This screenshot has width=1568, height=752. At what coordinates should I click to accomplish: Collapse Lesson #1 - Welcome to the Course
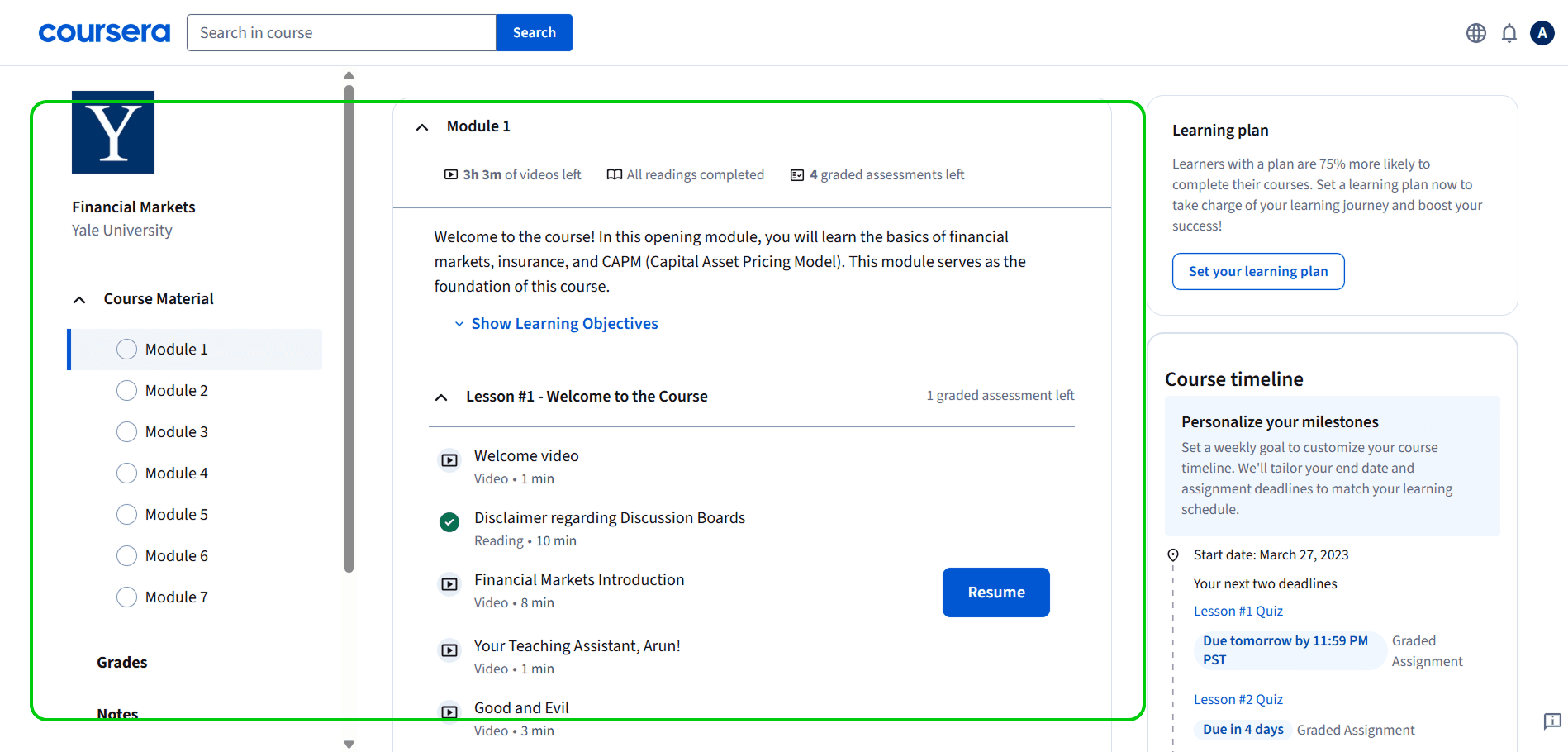pos(442,397)
